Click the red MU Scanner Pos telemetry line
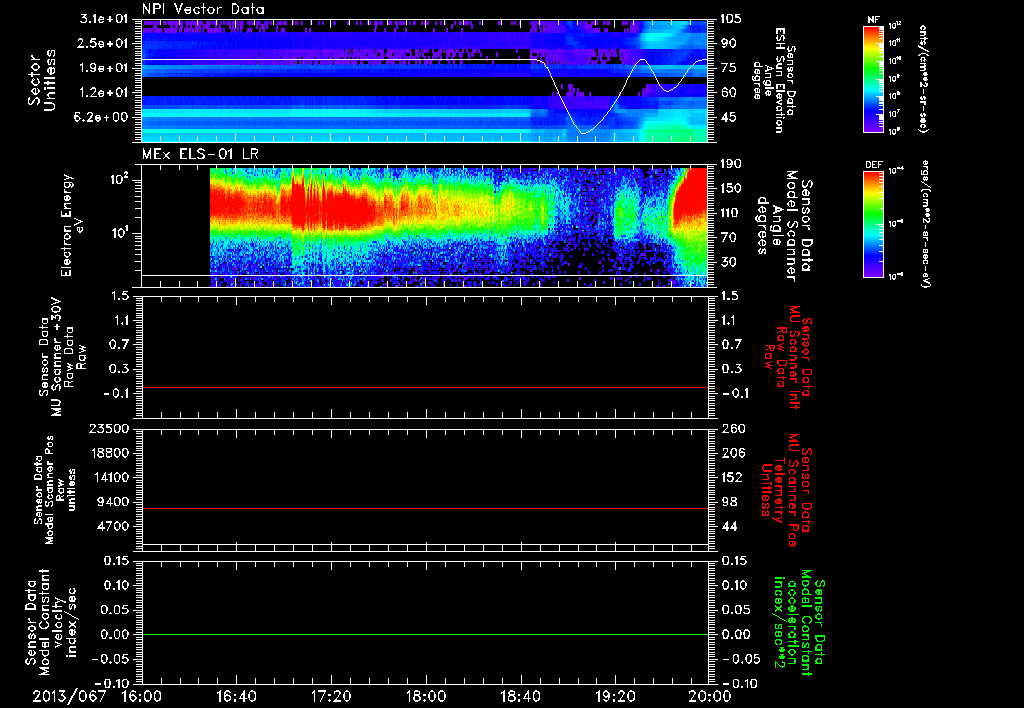This screenshot has height=708, width=1024. (425, 508)
